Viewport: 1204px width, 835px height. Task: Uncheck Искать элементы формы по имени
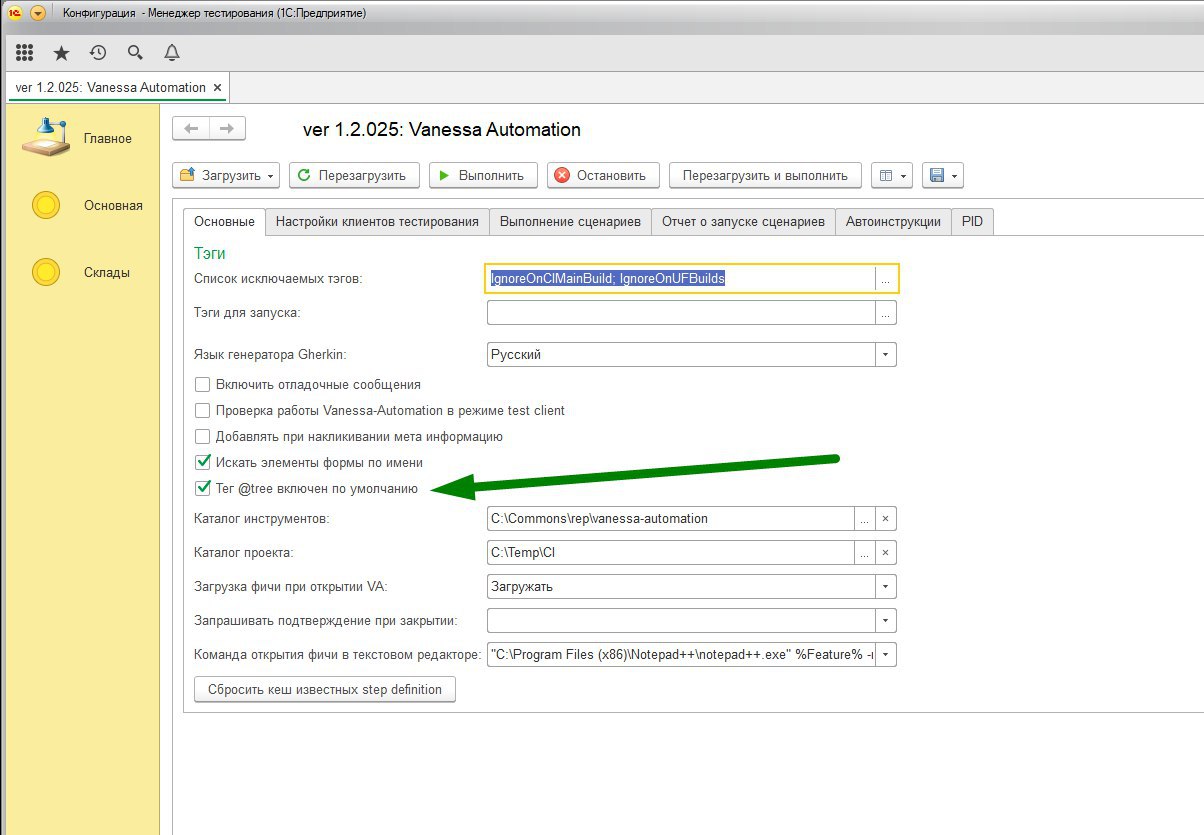pyautogui.click(x=202, y=462)
